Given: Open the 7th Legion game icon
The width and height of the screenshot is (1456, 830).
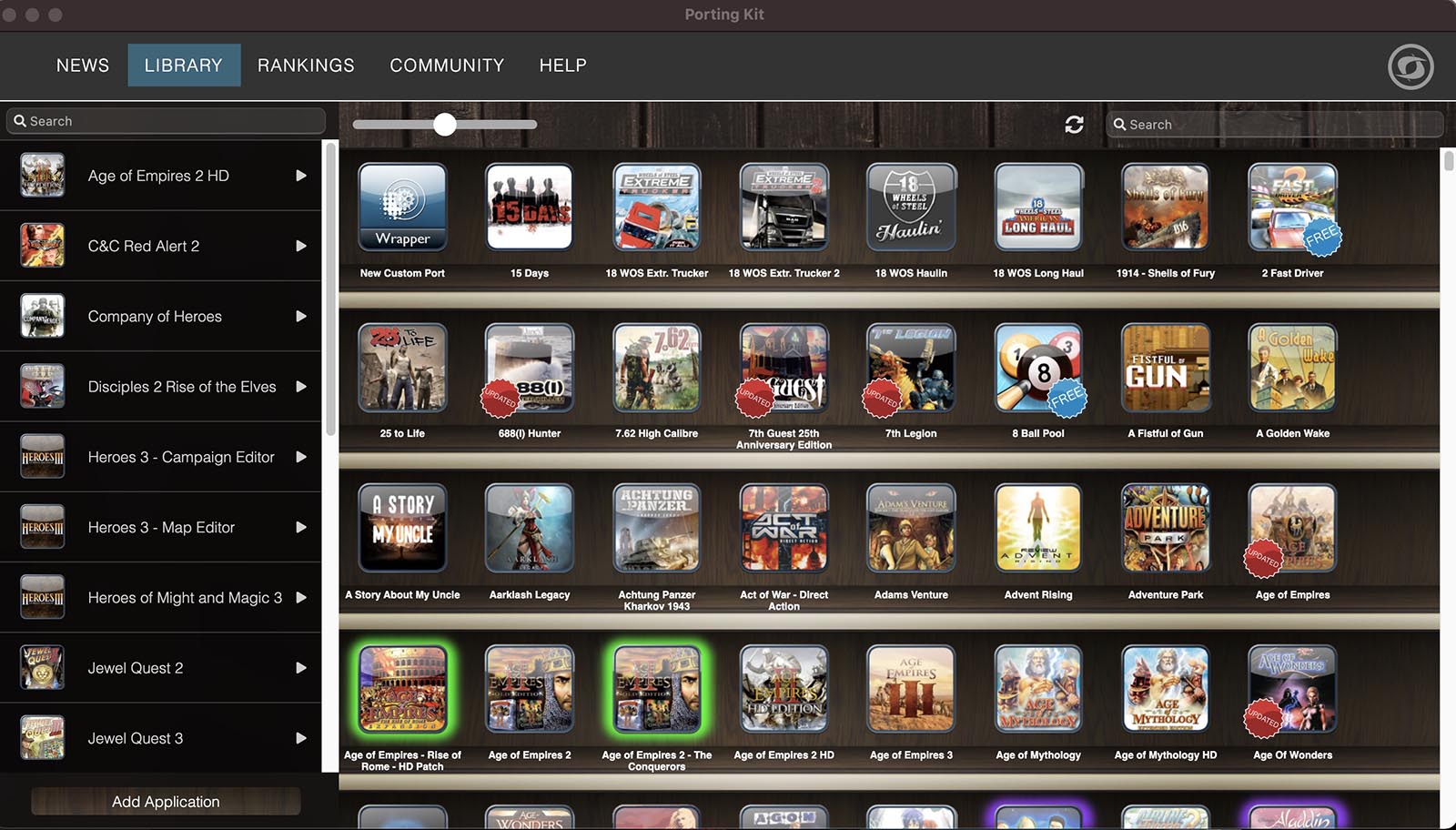Looking at the screenshot, I should [911, 369].
